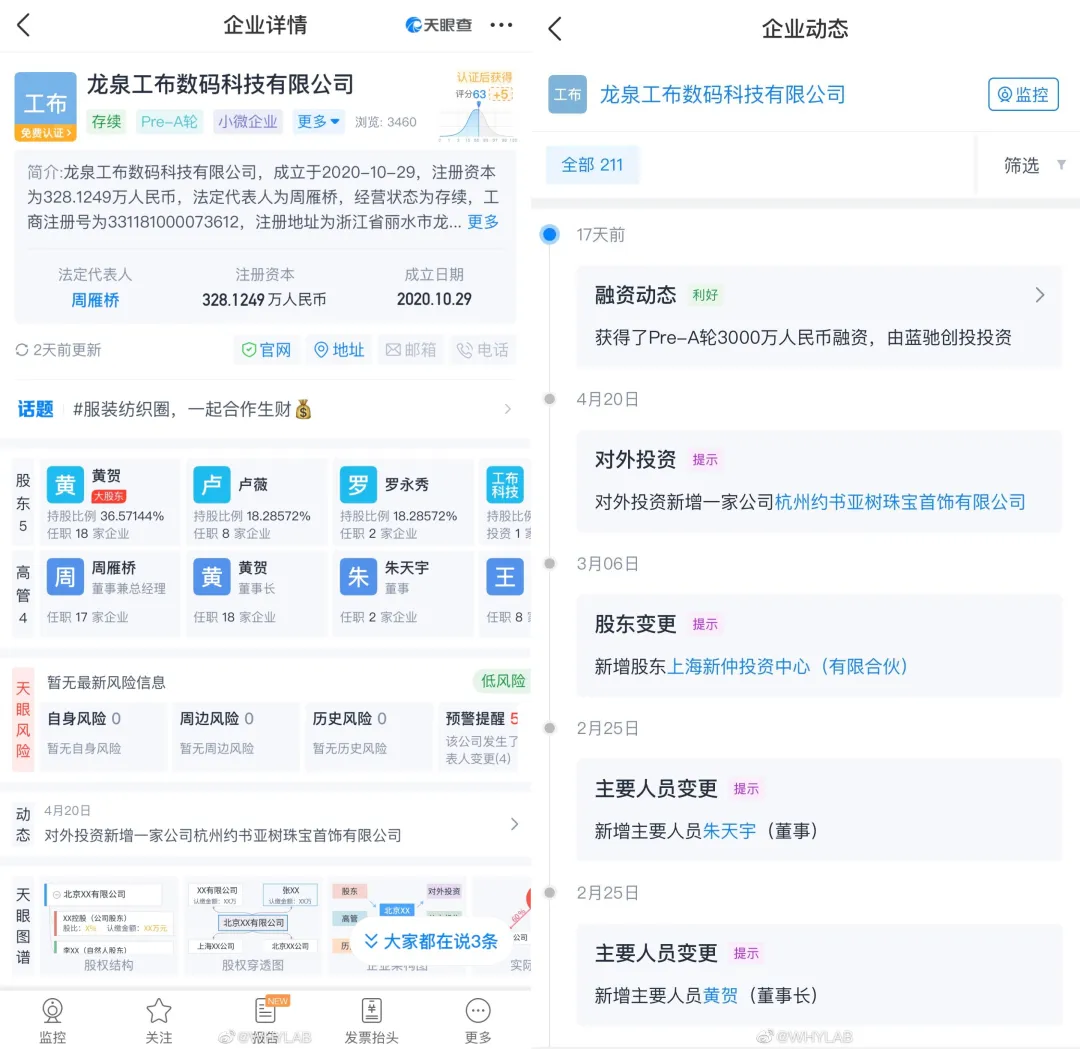Image resolution: width=1080 pixels, height=1049 pixels.
Task: Expand 大家都在说3条 comments
Action: click(x=431, y=941)
